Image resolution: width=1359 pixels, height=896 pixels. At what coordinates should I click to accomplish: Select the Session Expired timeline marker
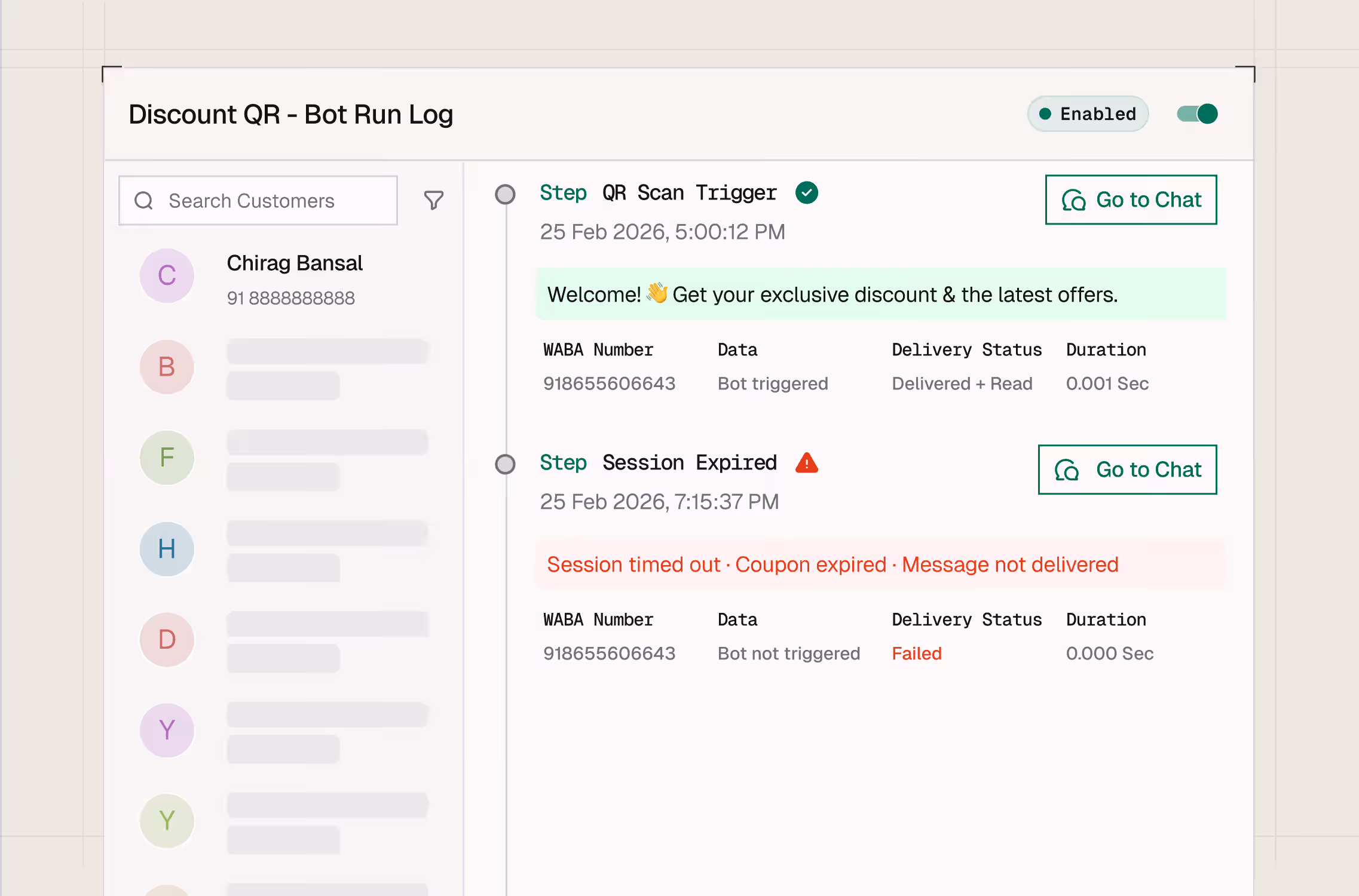click(x=505, y=464)
